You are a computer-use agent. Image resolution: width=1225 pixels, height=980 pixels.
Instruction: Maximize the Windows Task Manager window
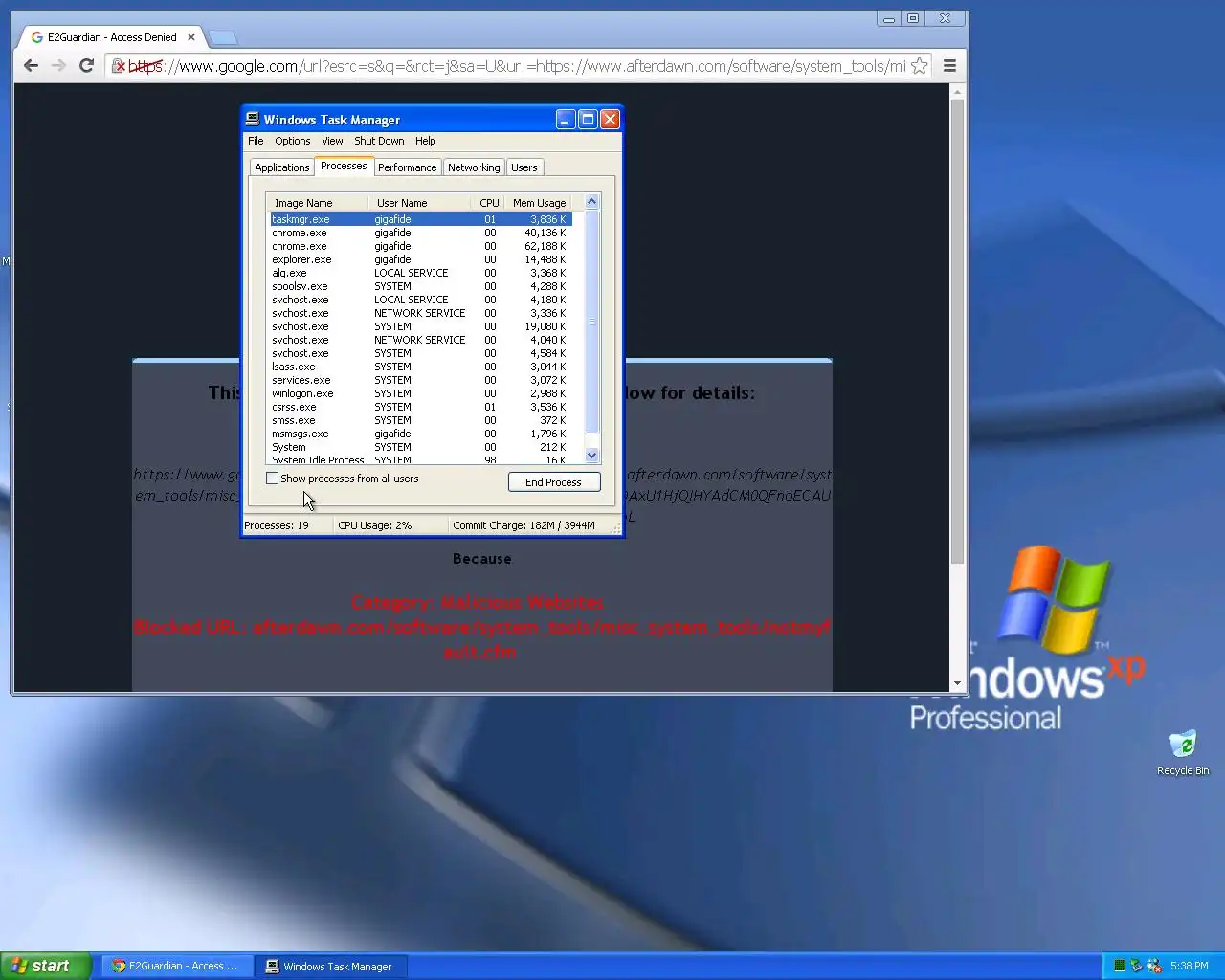point(588,120)
